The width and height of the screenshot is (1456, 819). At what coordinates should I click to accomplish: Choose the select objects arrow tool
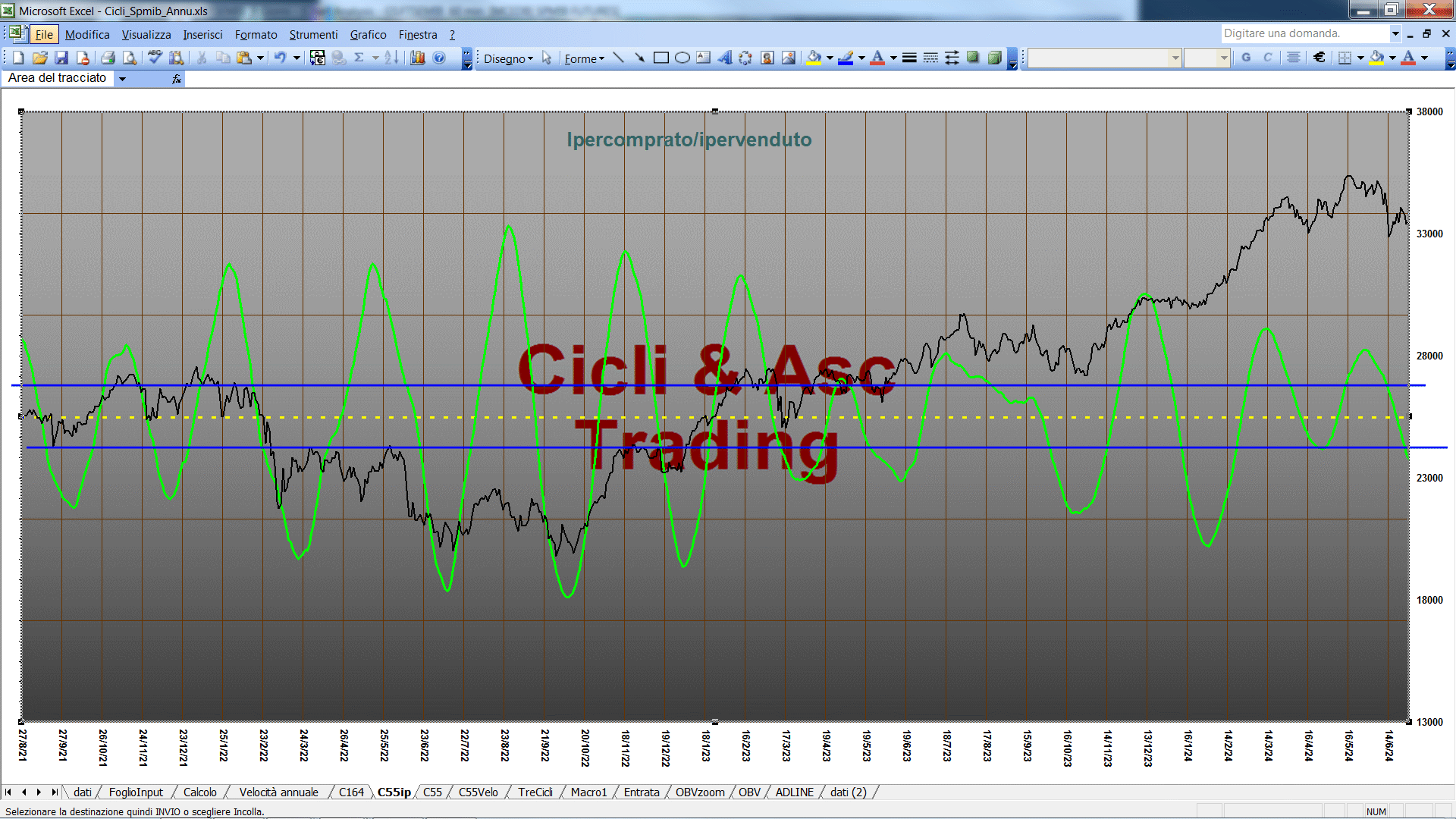547,58
